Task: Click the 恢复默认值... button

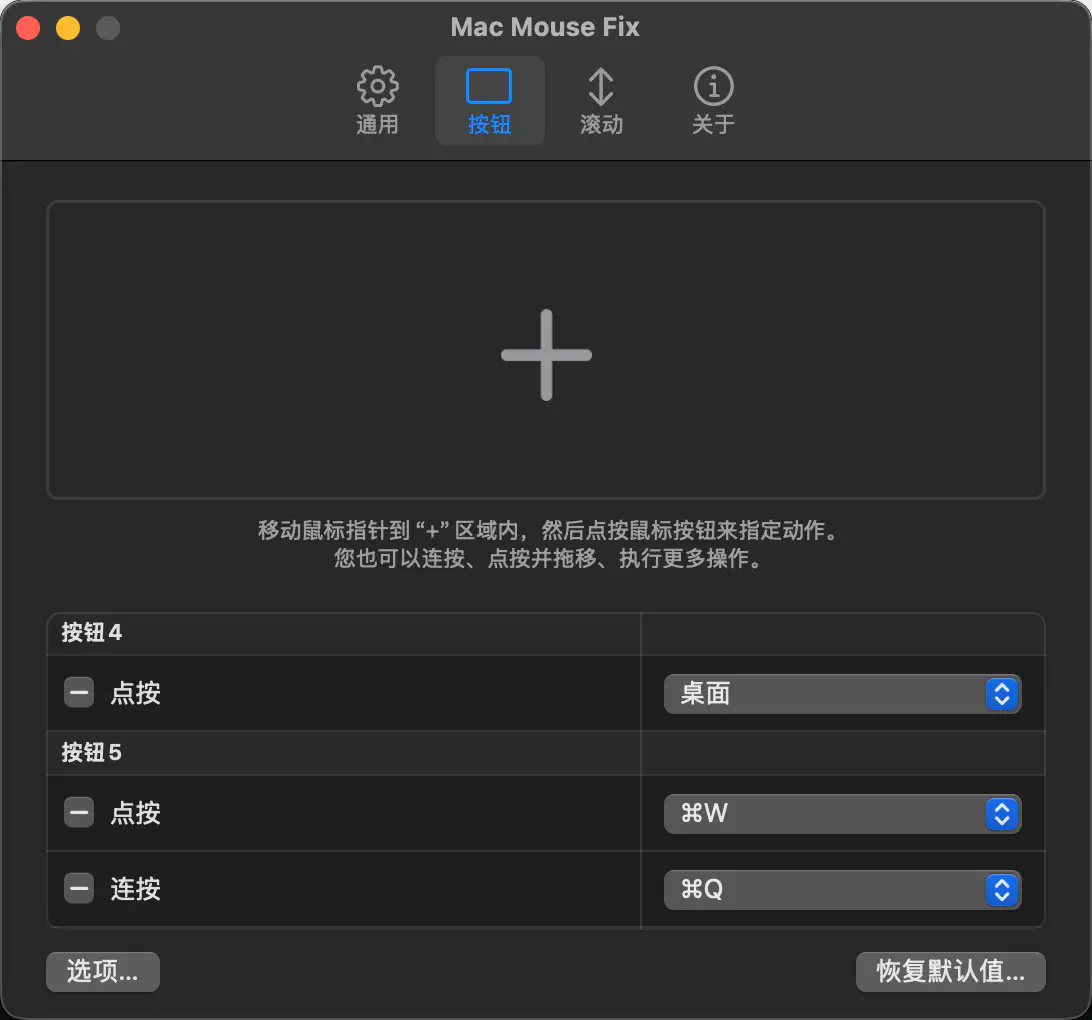Action: pos(950,971)
